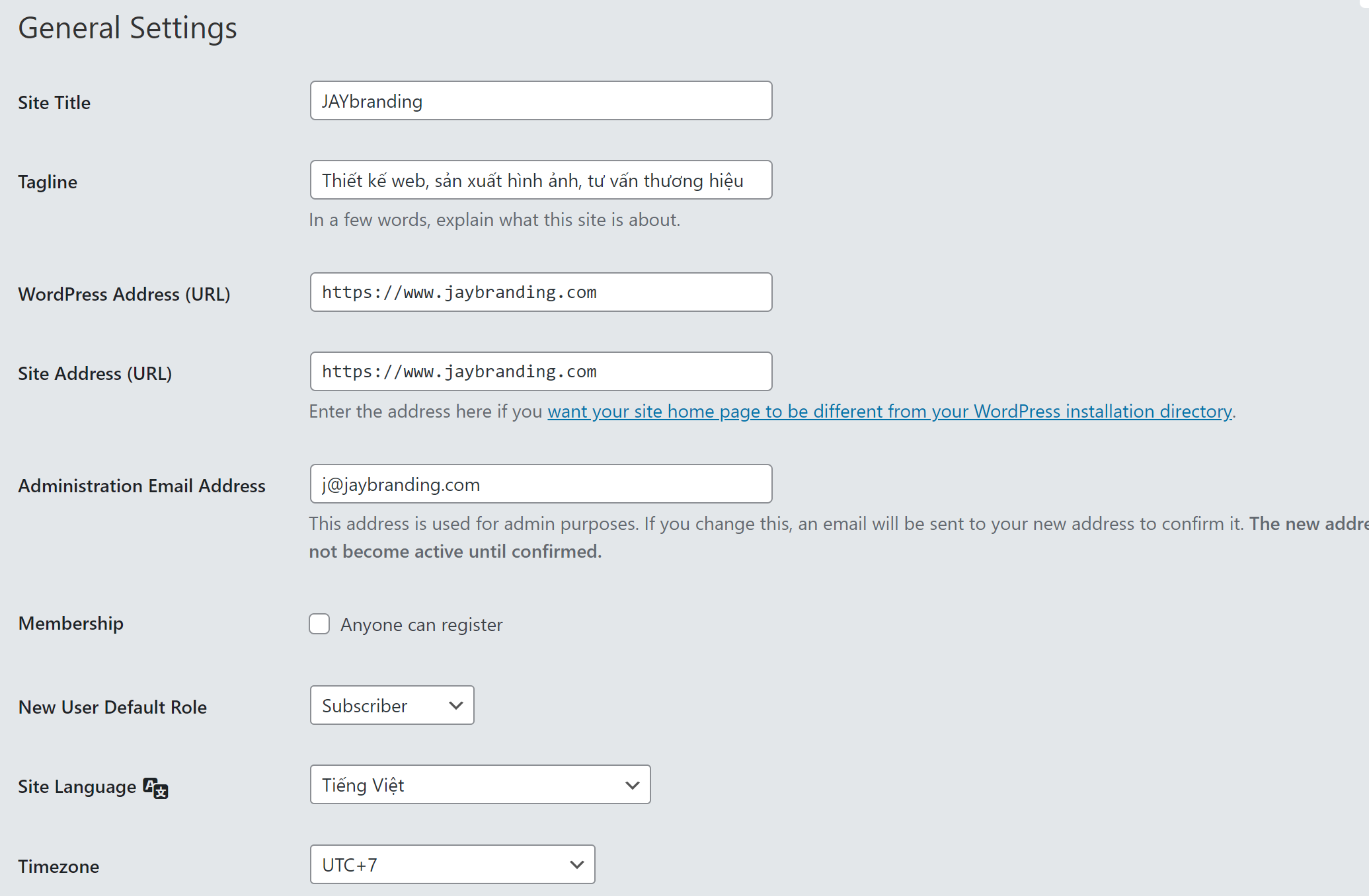The width and height of the screenshot is (1369, 896).
Task: Click the WordPress Address URL field
Action: pos(541,293)
